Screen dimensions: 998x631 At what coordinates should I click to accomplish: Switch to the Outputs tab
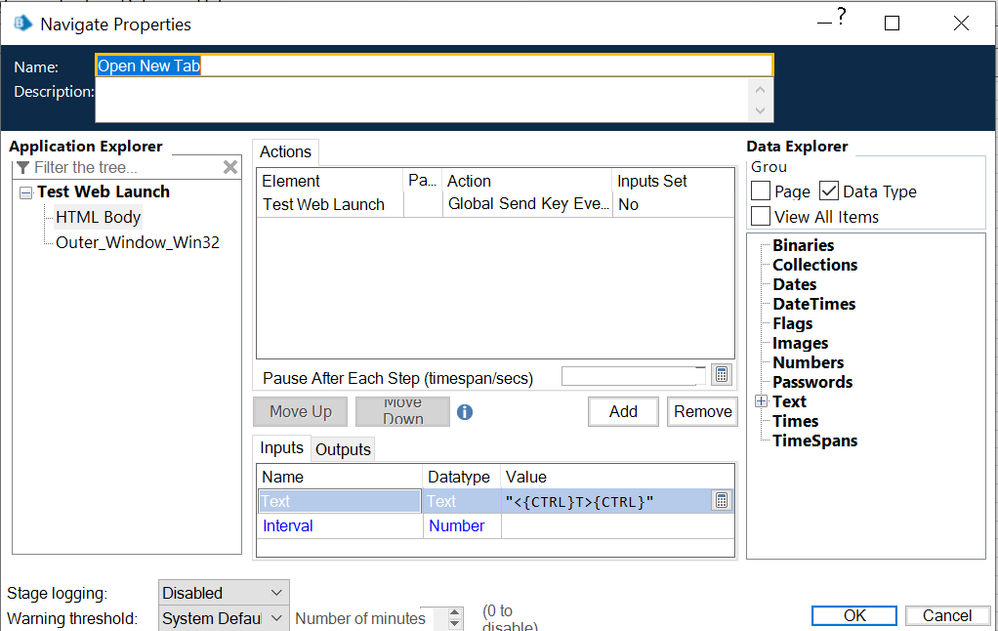342,450
